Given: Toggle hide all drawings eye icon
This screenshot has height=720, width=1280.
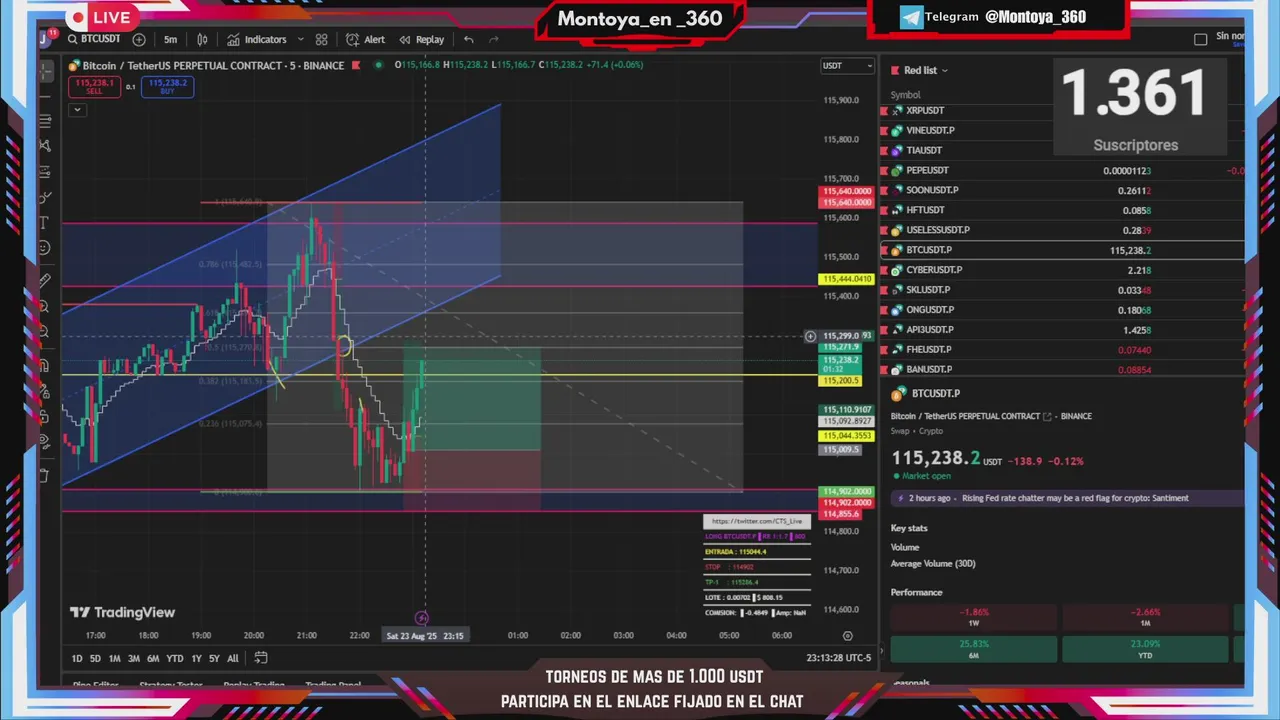Looking at the screenshot, I should pos(45,442).
